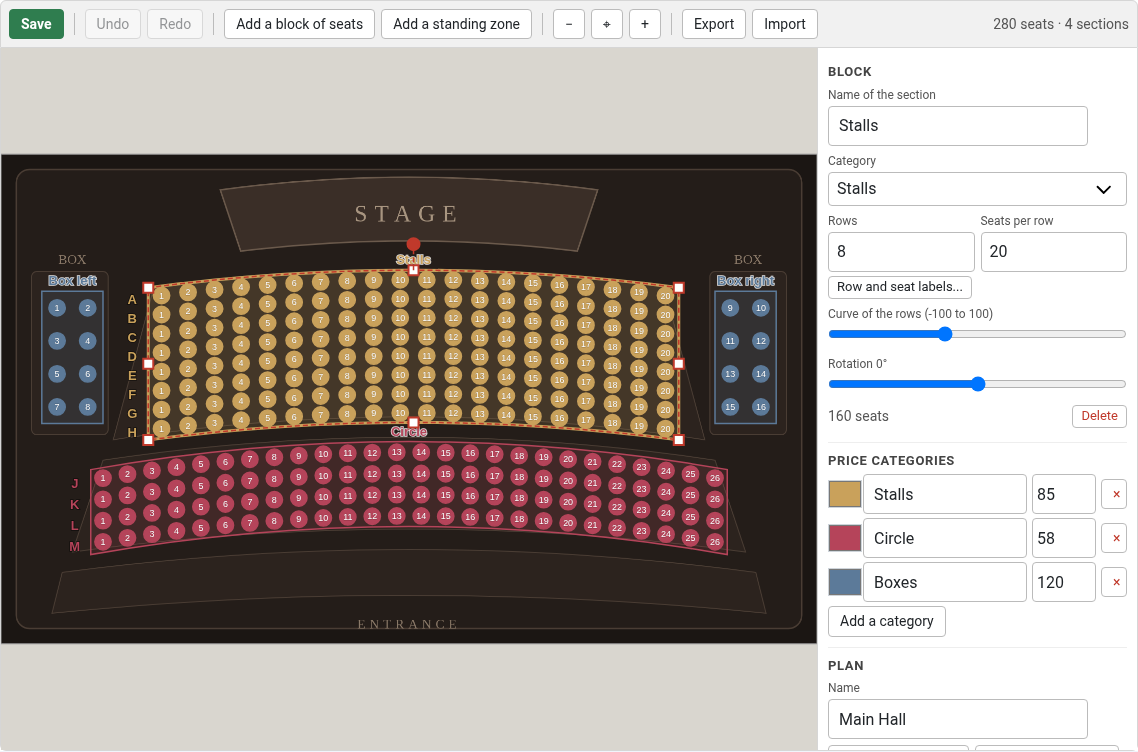Focus the Rows input field
This screenshot has height=752, width=1138.
pos(901,251)
